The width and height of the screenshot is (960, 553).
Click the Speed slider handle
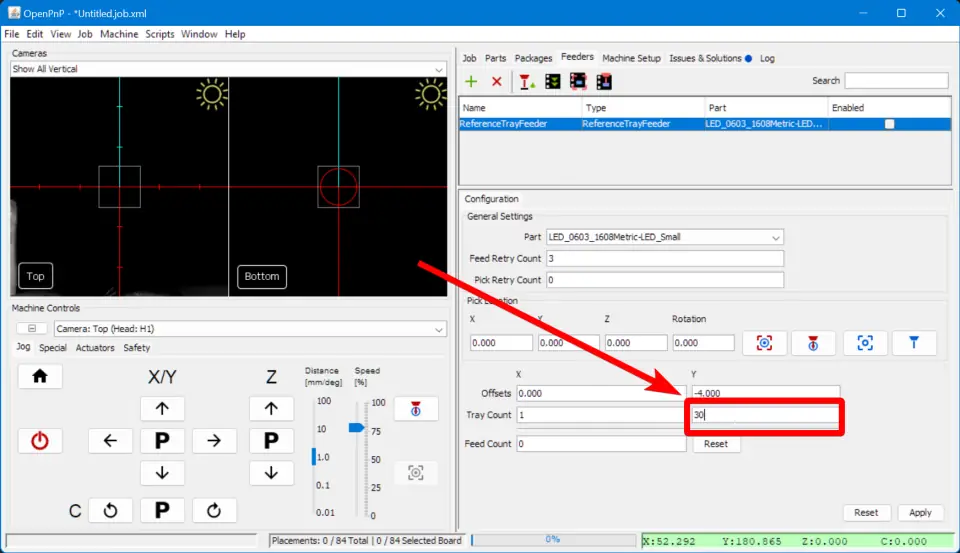click(355, 427)
